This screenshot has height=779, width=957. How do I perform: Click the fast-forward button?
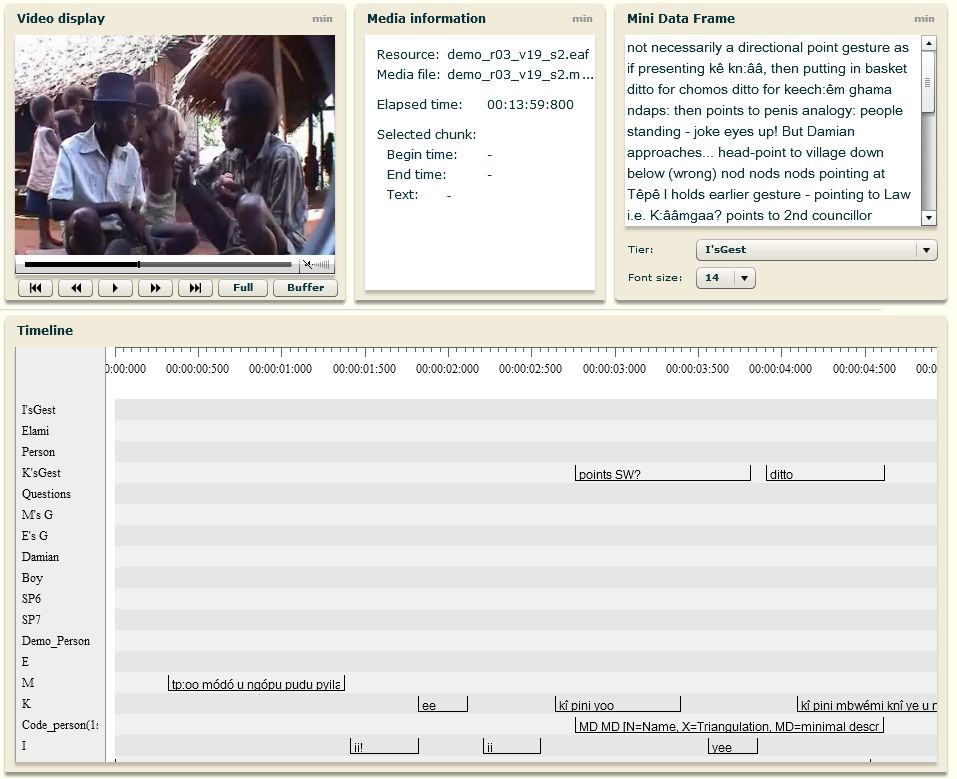point(155,288)
